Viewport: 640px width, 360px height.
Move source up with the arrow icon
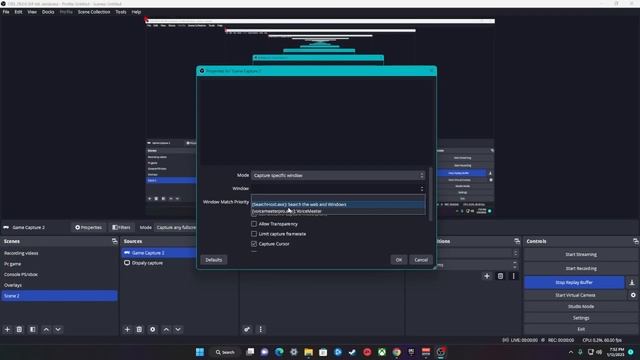166,329
